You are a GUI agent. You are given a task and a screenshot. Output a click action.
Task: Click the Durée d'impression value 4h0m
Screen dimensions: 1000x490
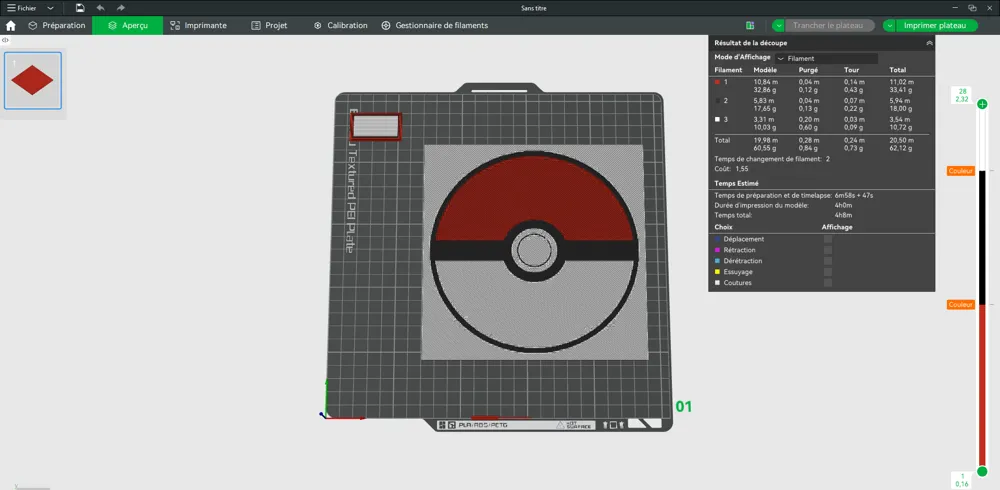coord(843,205)
